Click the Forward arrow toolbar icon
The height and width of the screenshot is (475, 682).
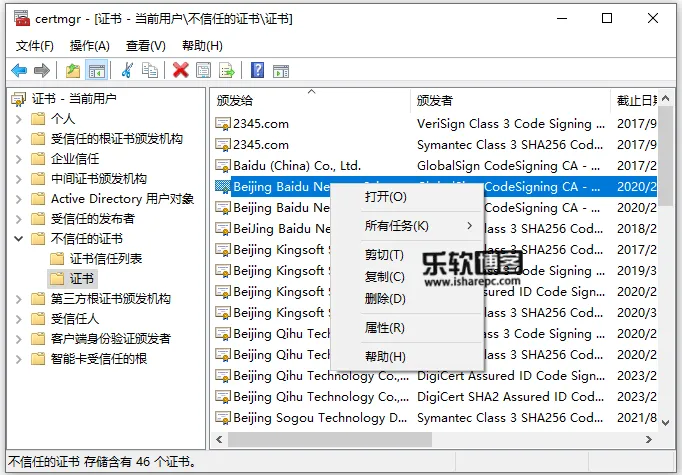tap(42, 70)
